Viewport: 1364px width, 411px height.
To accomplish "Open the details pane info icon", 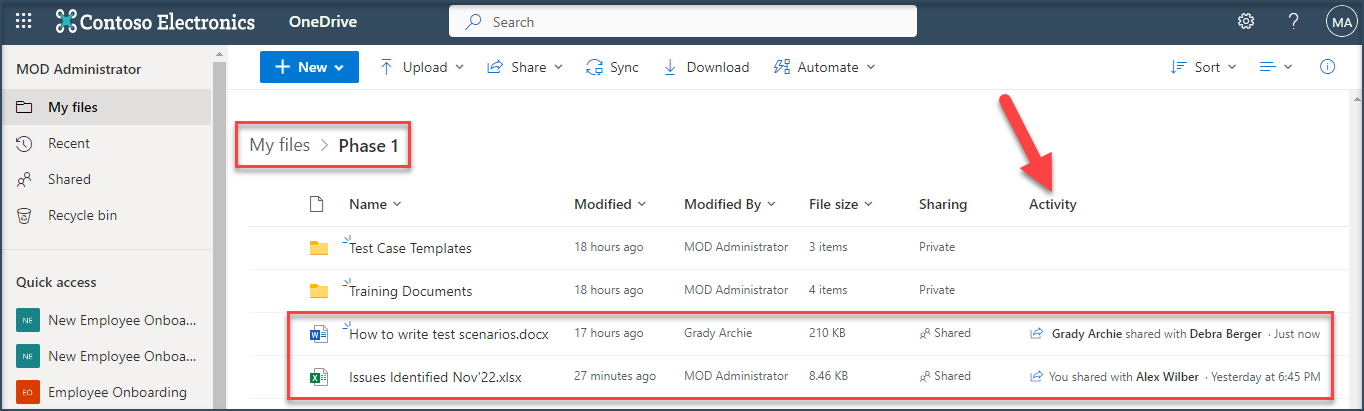I will pos(1328,67).
